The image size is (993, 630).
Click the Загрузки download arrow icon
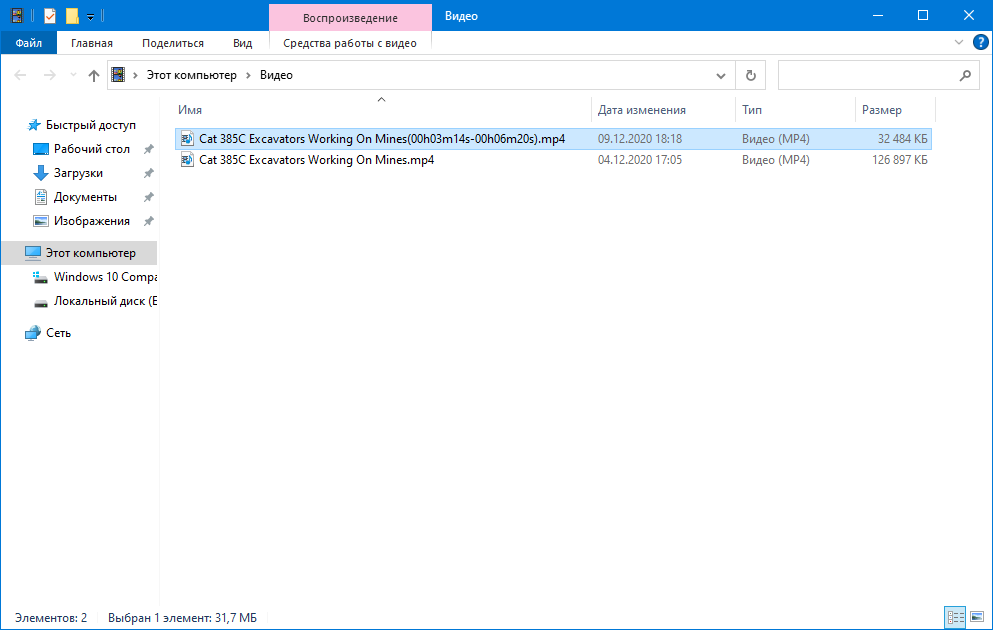pos(41,173)
